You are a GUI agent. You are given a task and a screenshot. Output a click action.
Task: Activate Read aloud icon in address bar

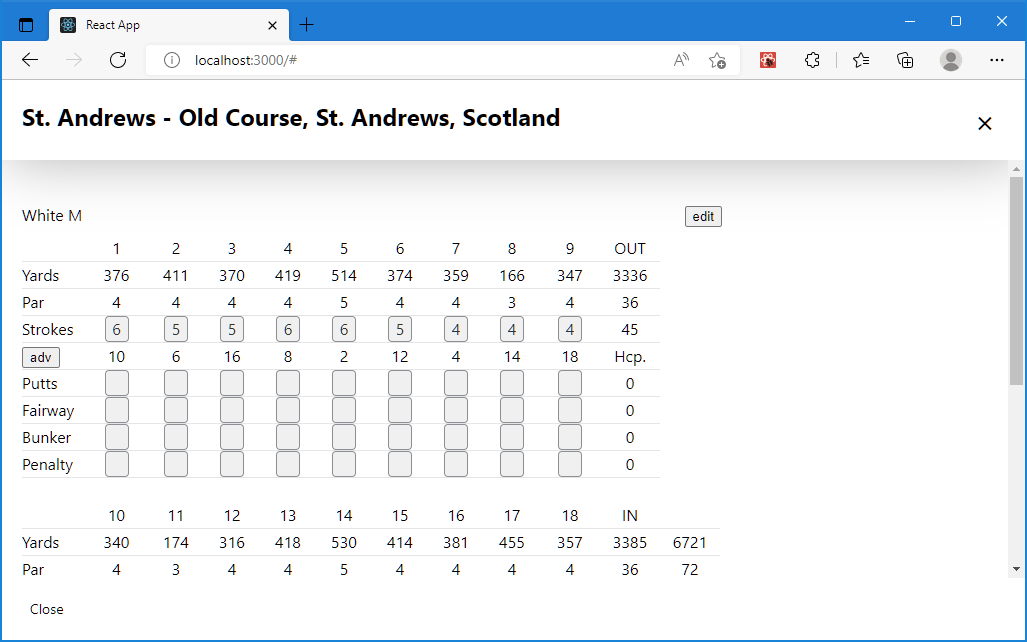click(681, 60)
